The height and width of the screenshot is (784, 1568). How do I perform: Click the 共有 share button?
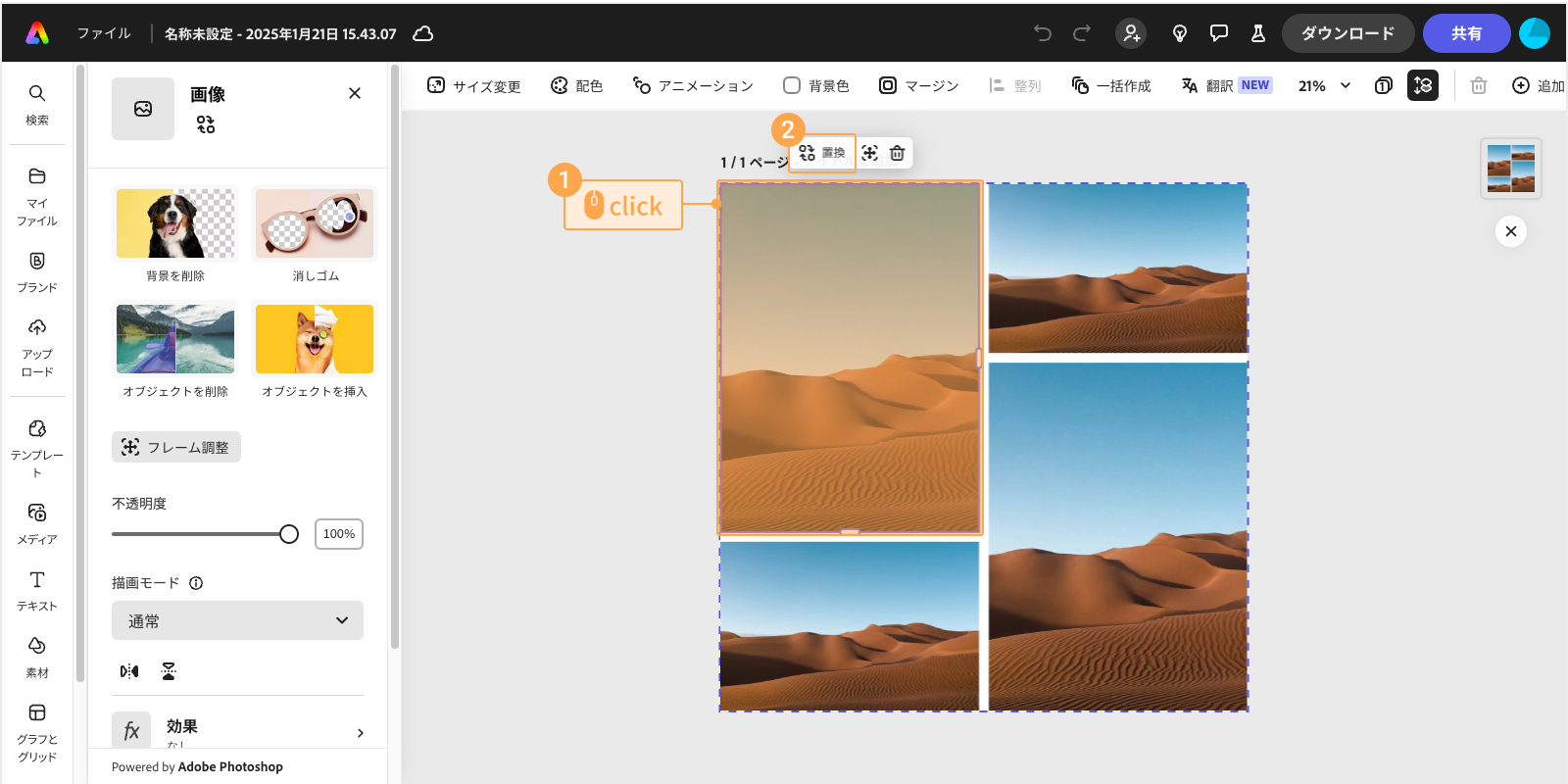pos(1466,33)
